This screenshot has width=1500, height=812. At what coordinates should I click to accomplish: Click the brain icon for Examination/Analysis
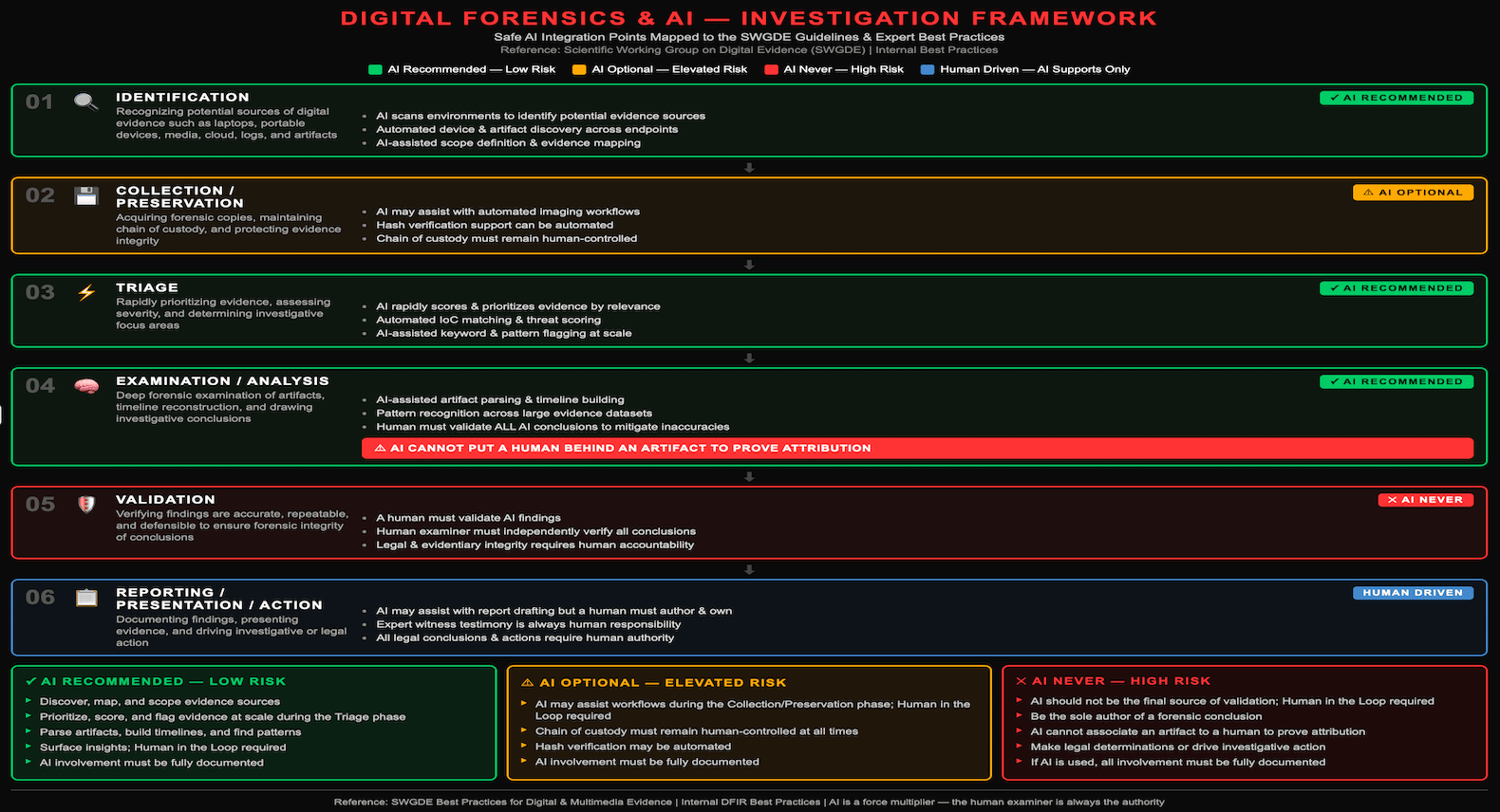pyautogui.click(x=86, y=385)
